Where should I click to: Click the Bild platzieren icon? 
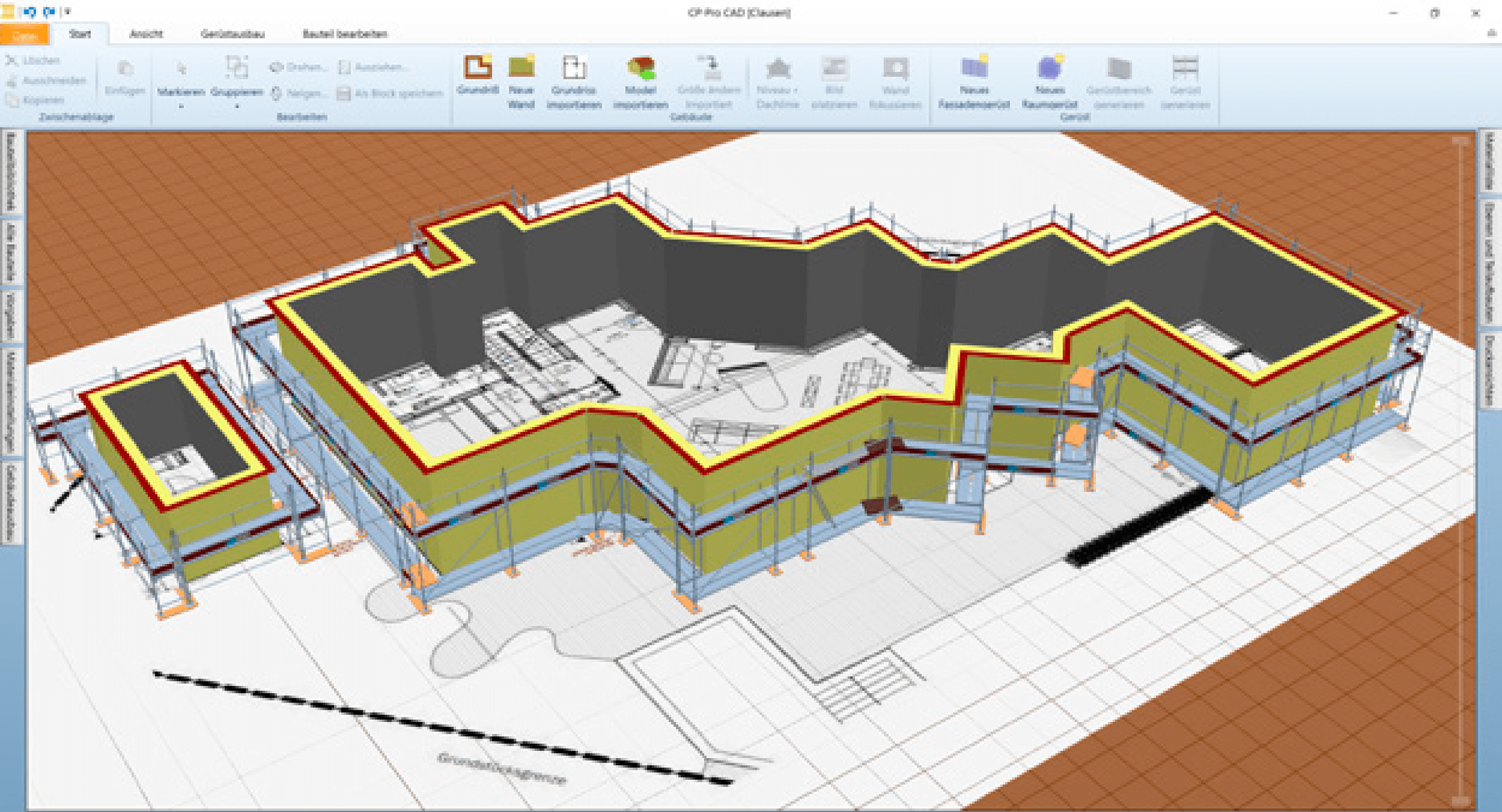(834, 78)
